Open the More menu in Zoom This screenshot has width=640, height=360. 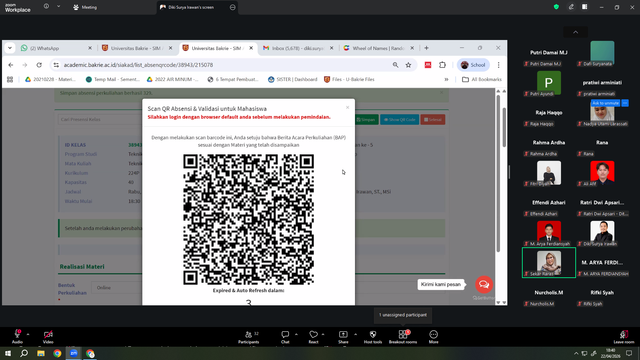[433, 337]
